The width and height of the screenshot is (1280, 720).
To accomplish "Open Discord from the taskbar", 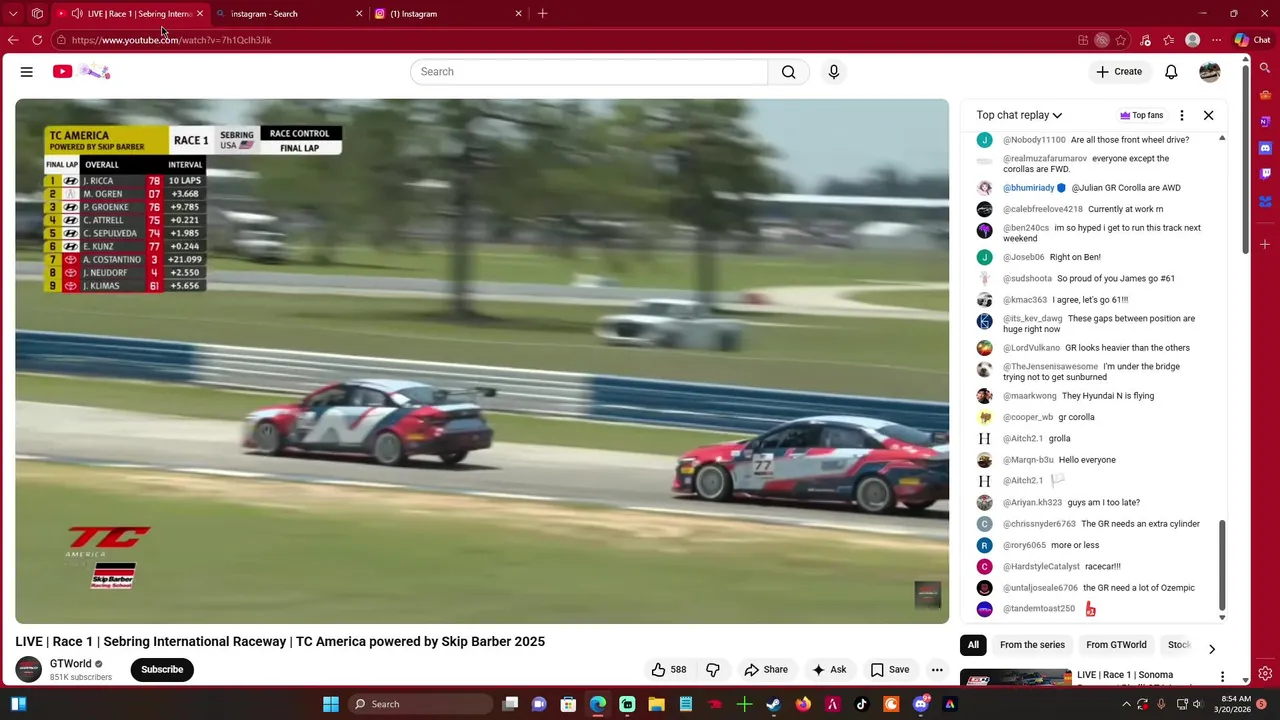I will click(x=921, y=704).
